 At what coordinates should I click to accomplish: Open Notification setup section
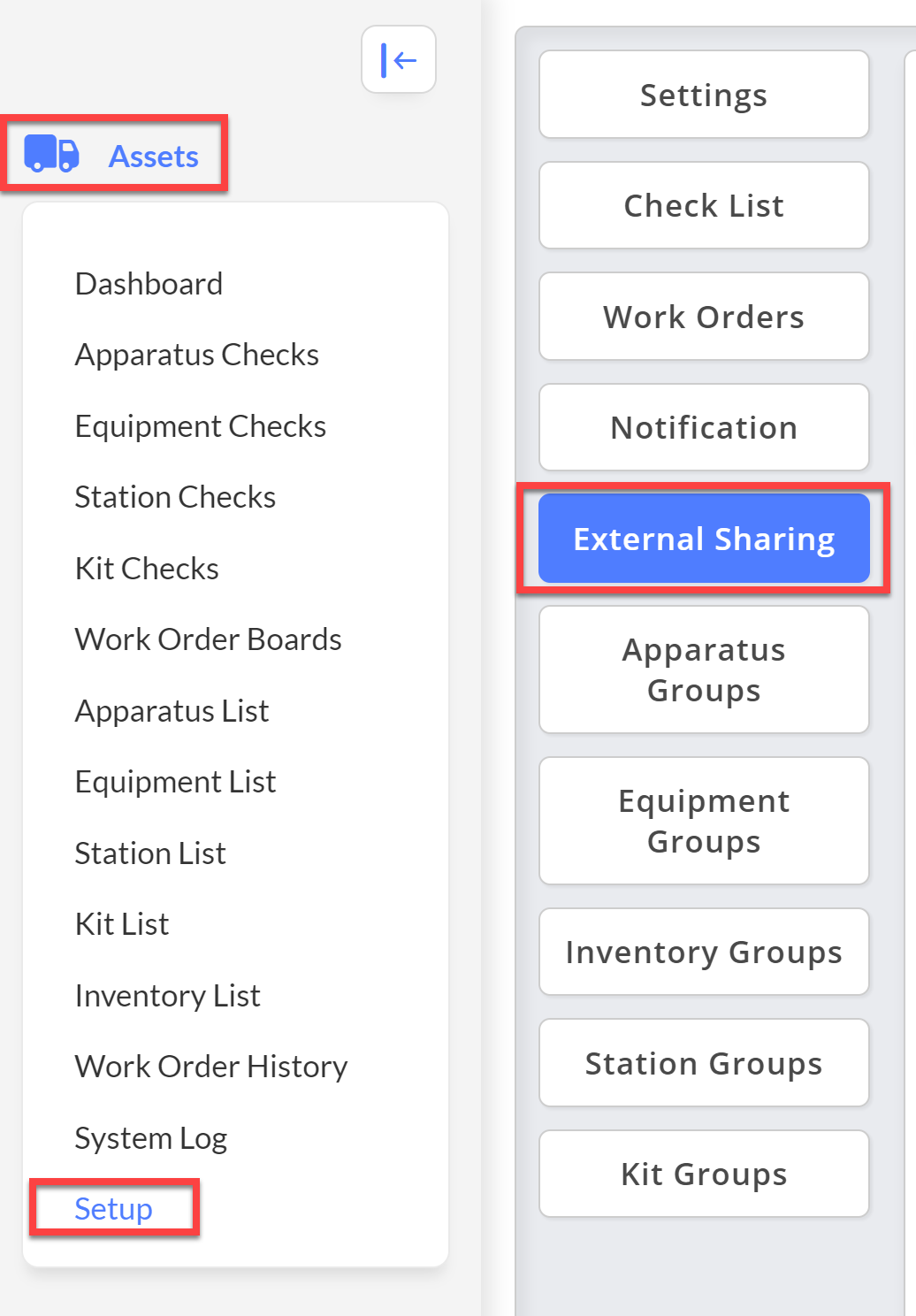704,427
